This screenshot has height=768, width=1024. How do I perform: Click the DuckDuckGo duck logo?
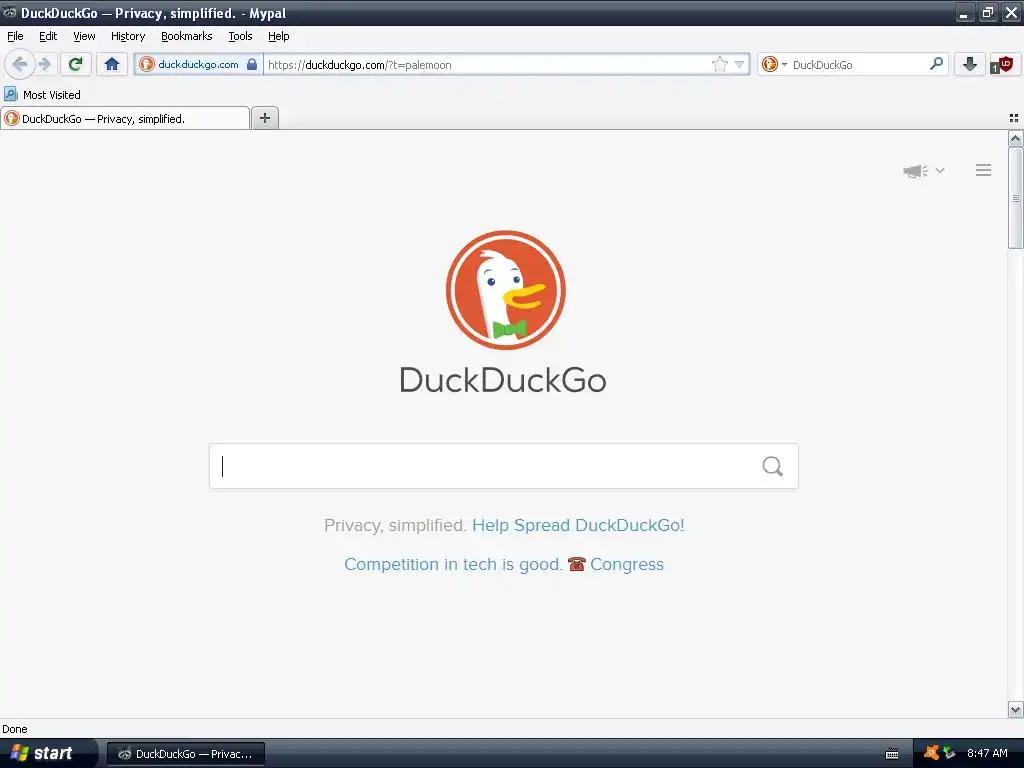pos(505,290)
